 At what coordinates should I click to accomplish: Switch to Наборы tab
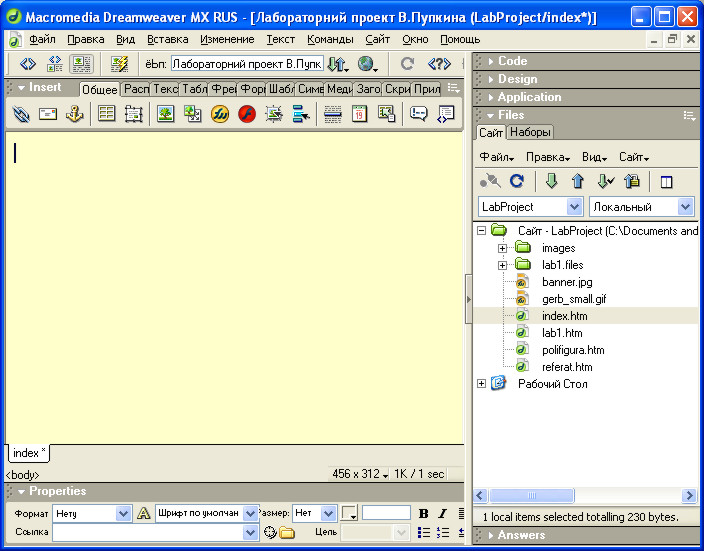pos(530,132)
